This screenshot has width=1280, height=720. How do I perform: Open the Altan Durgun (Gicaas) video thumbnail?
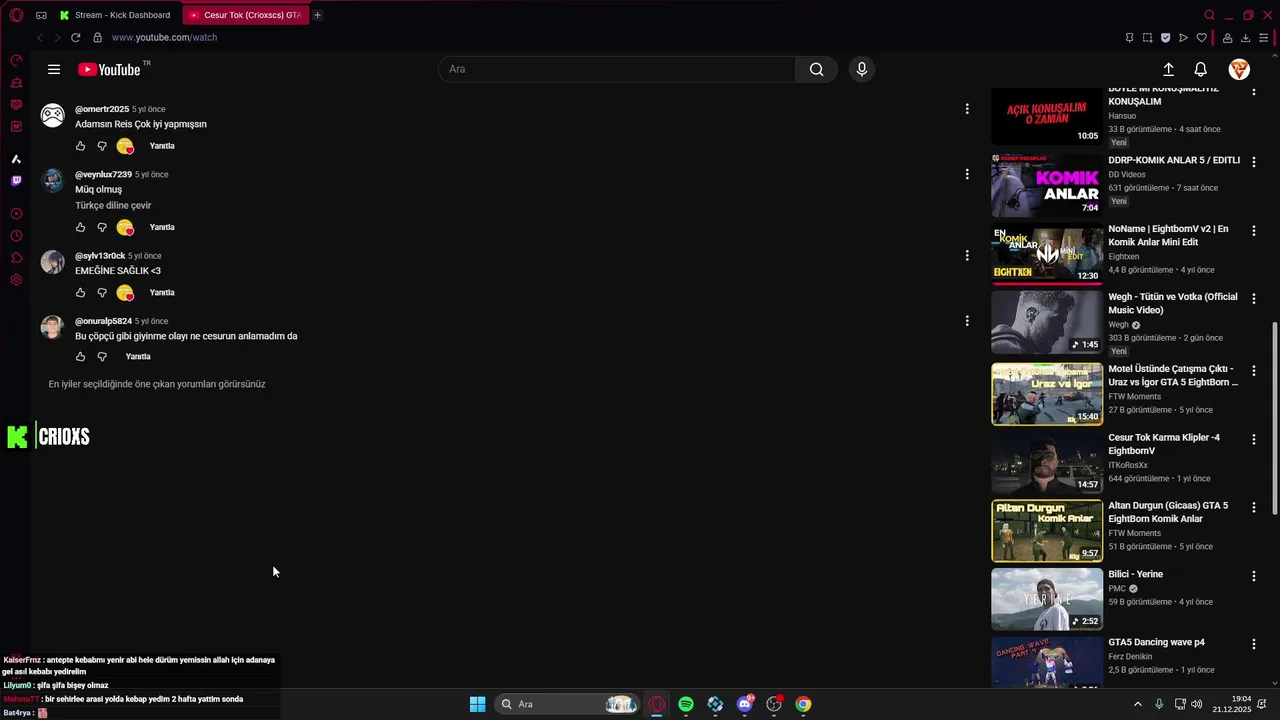[x=1047, y=531]
